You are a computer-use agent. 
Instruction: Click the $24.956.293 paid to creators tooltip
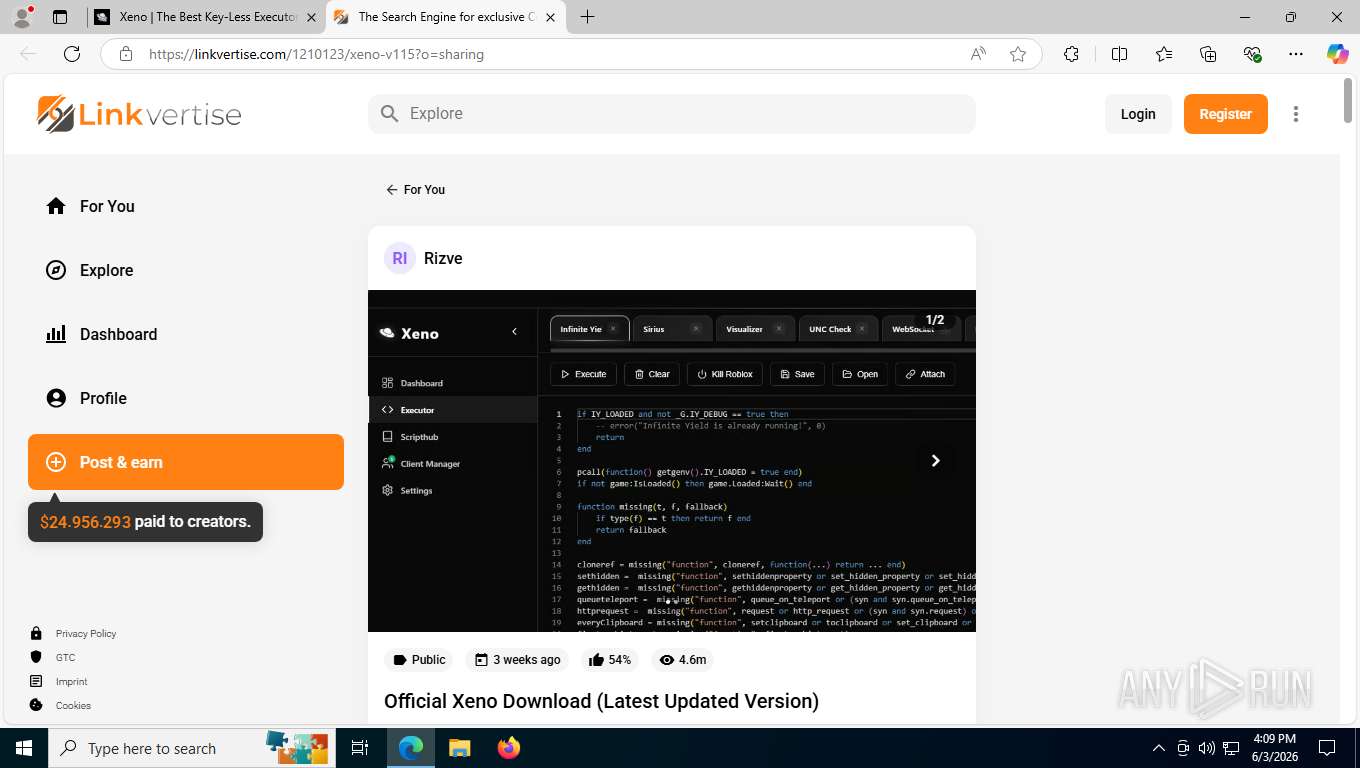pyautogui.click(x=145, y=522)
